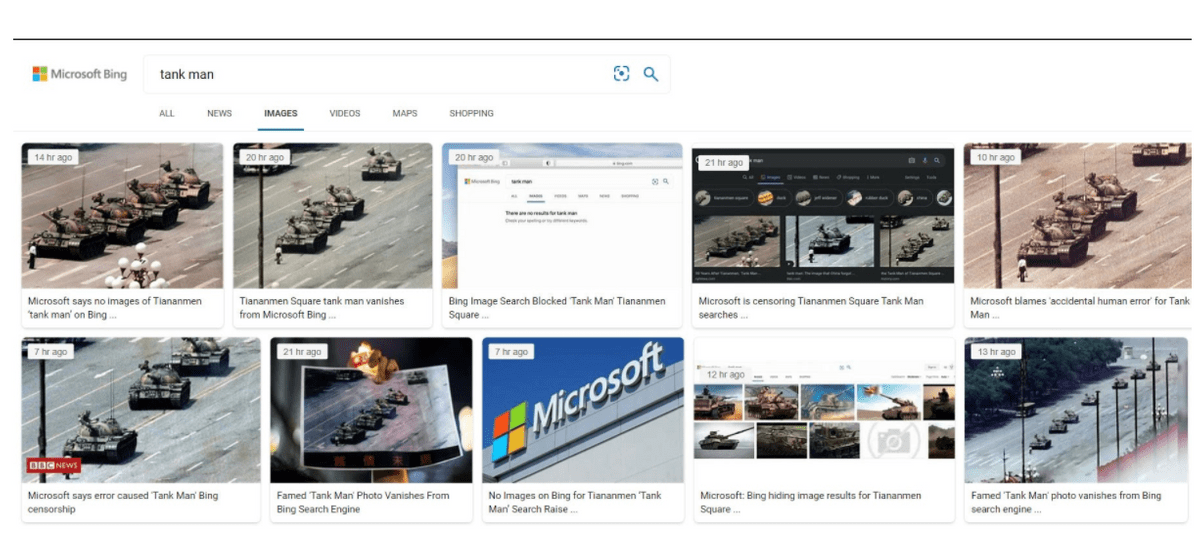This screenshot has width=1200, height=536.
Task: Select the IMAGES tab
Action: [280, 114]
